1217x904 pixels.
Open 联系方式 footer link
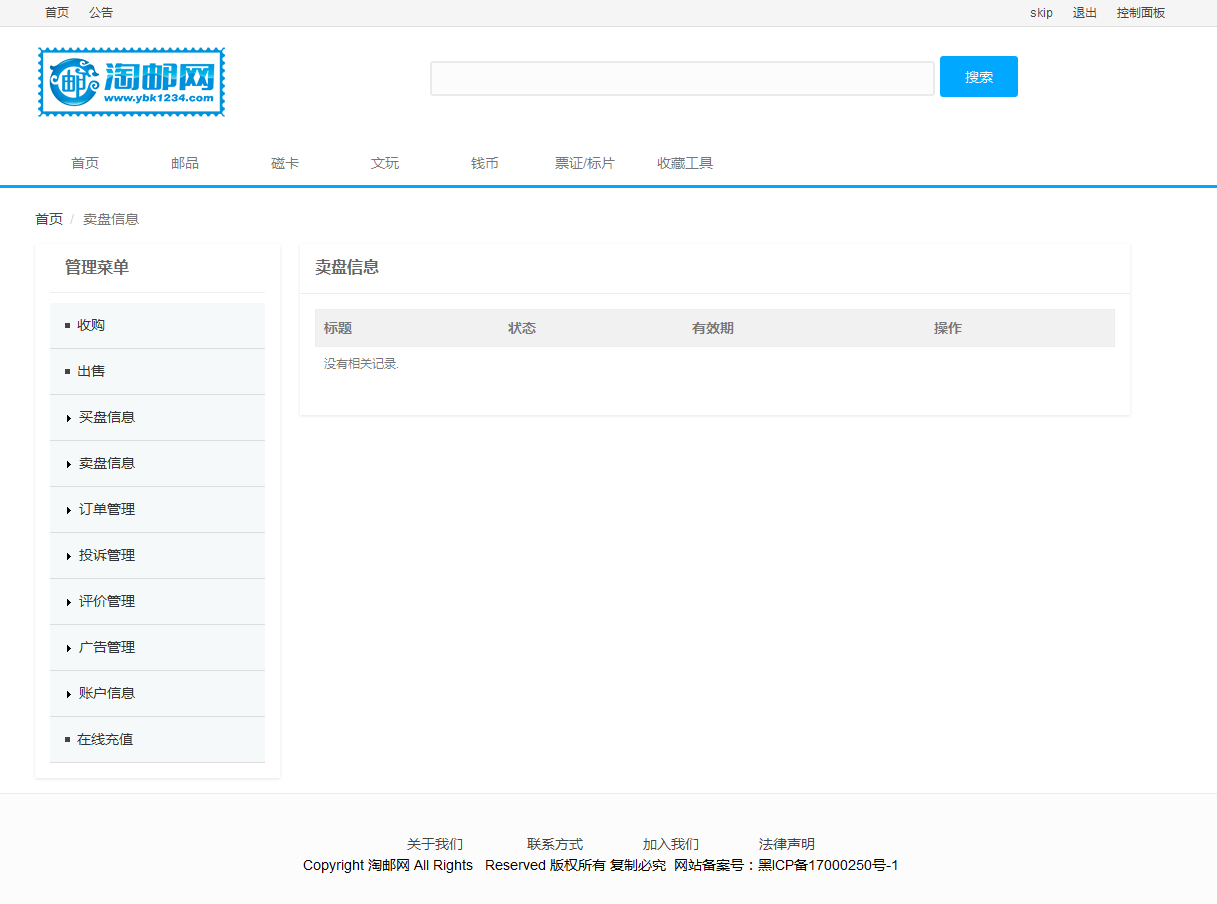click(555, 844)
